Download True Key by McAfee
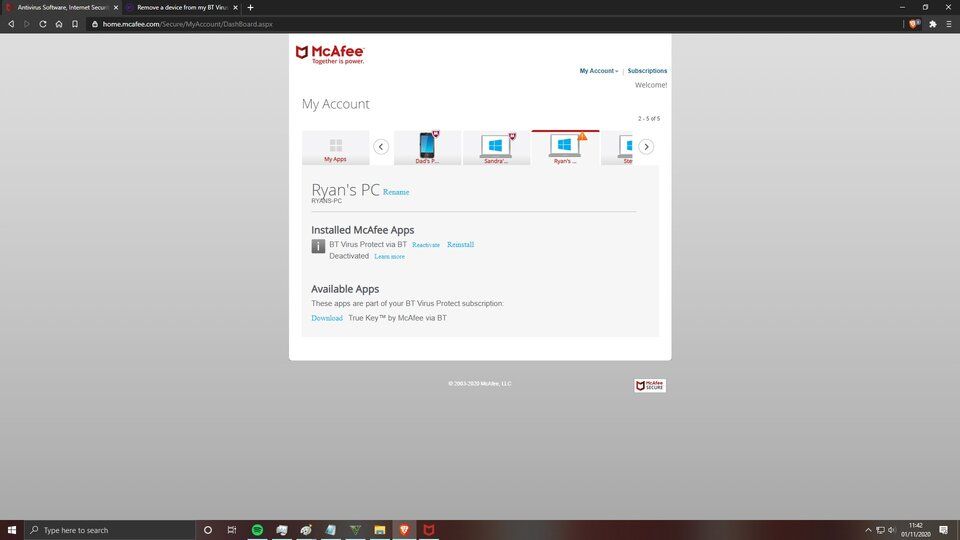 (327, 318)
